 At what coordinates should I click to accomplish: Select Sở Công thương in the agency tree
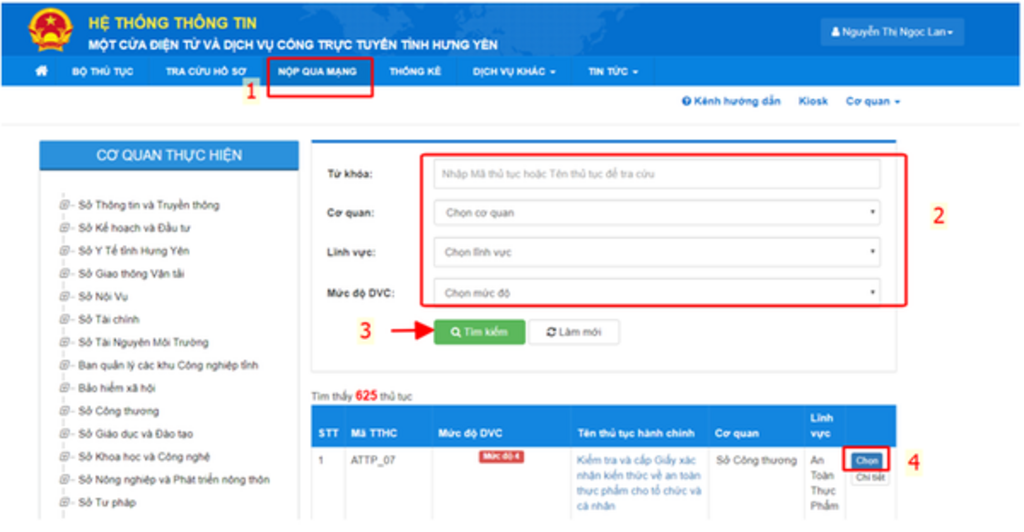point(118,411)
